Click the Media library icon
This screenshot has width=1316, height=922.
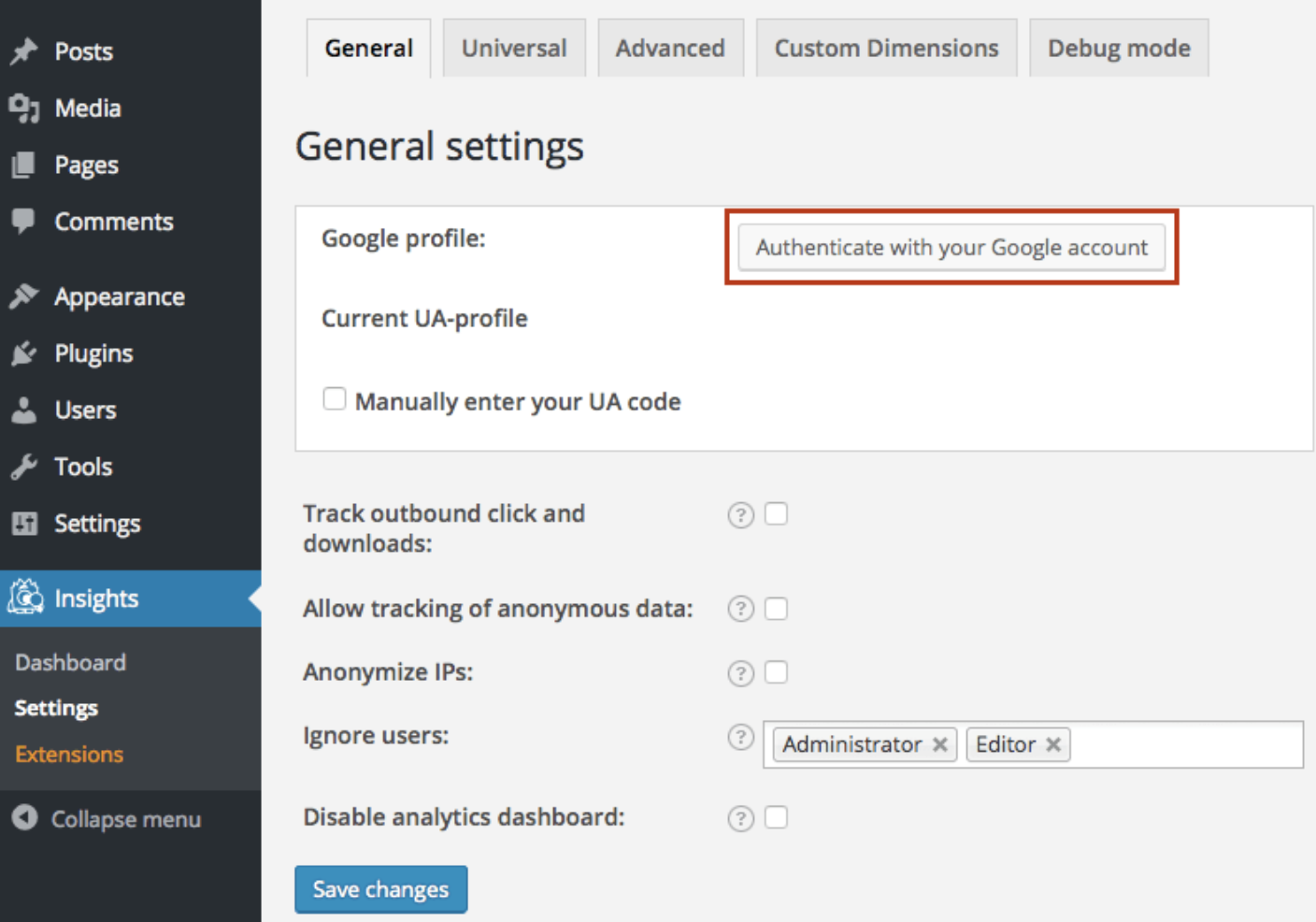tap(24, 108)
